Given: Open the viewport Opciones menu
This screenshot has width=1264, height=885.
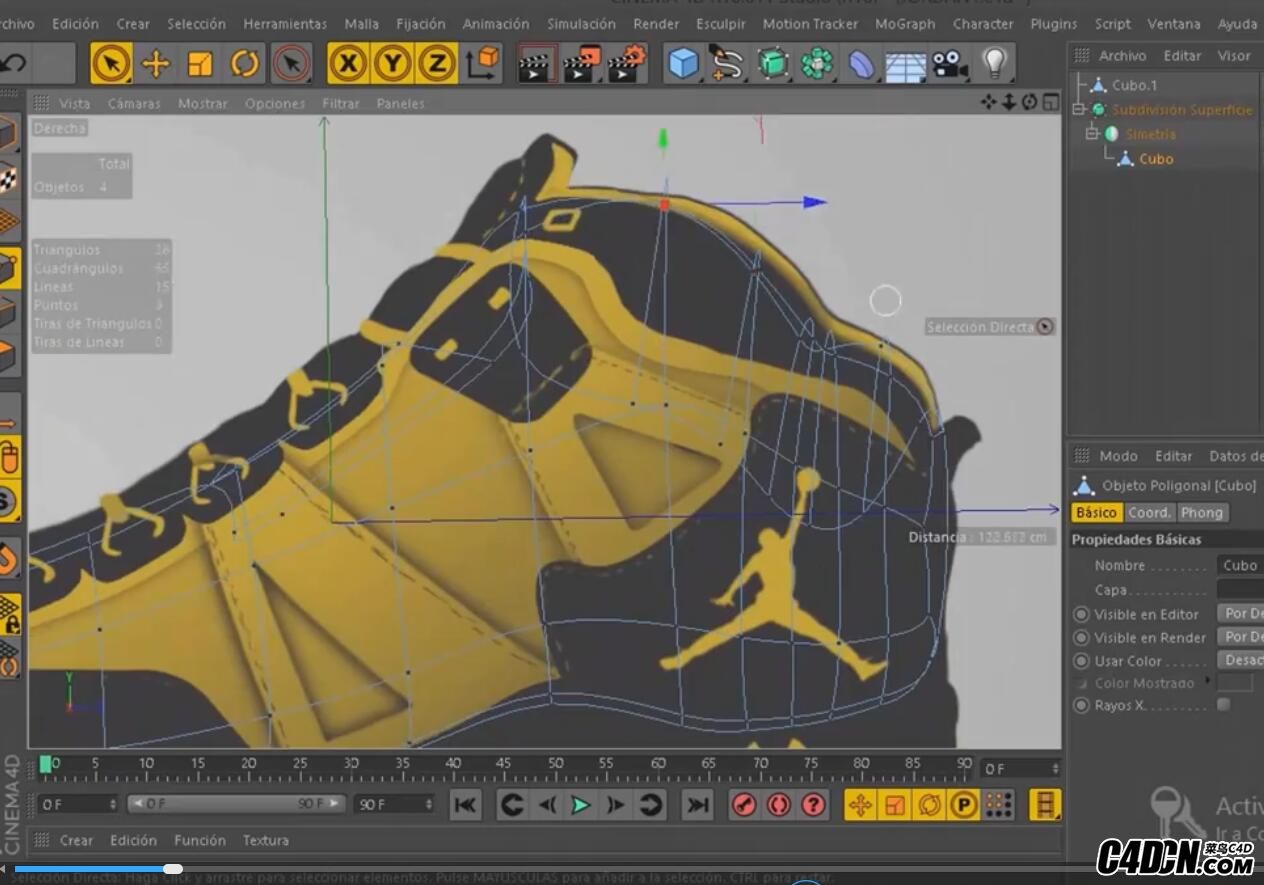Looking at the screenshot, I should (275, 103).
